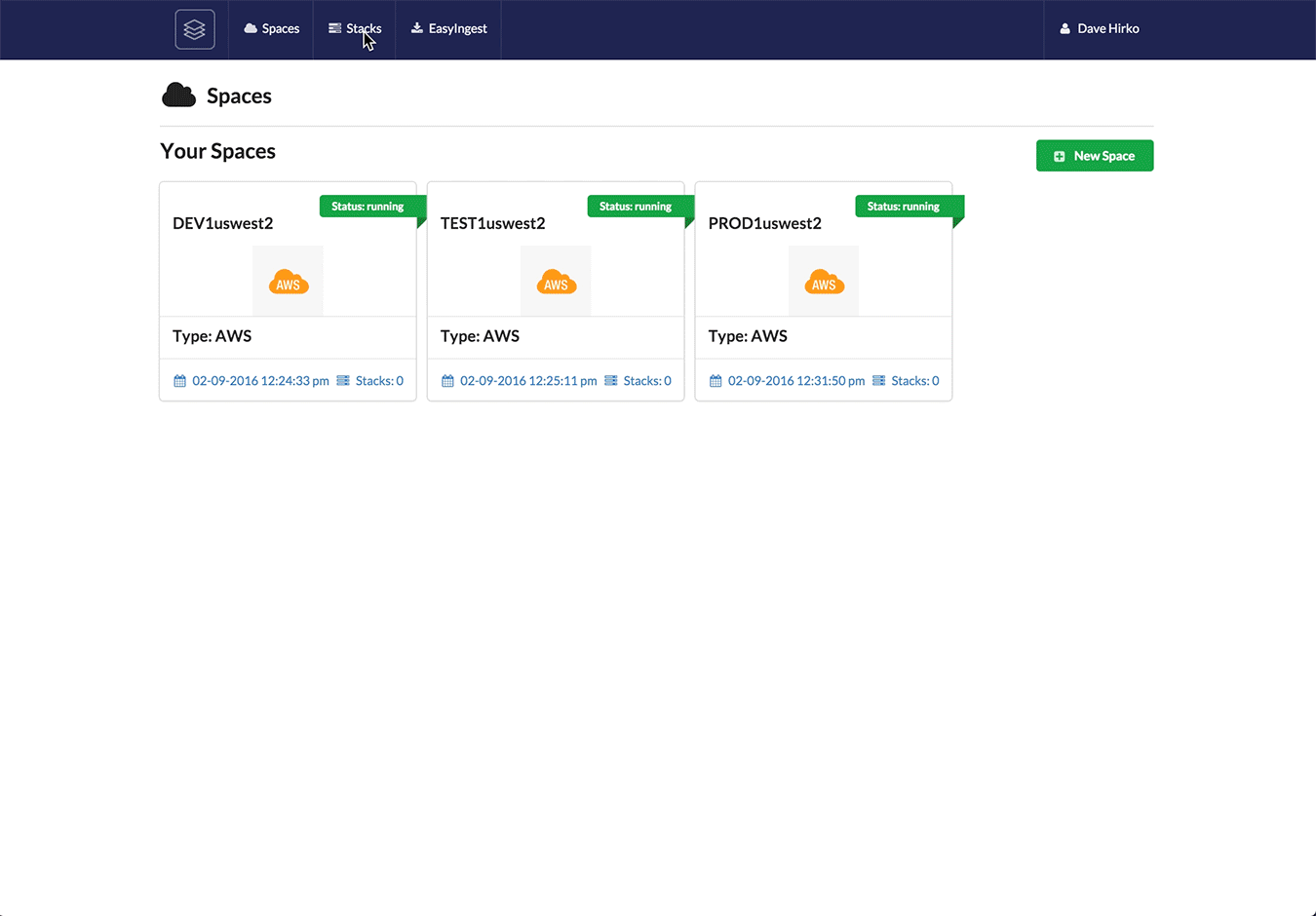
Task: Click Stacks: 0 in the TEST1uswest2 card
Action: pyautogui.click(x=647, y=381)
